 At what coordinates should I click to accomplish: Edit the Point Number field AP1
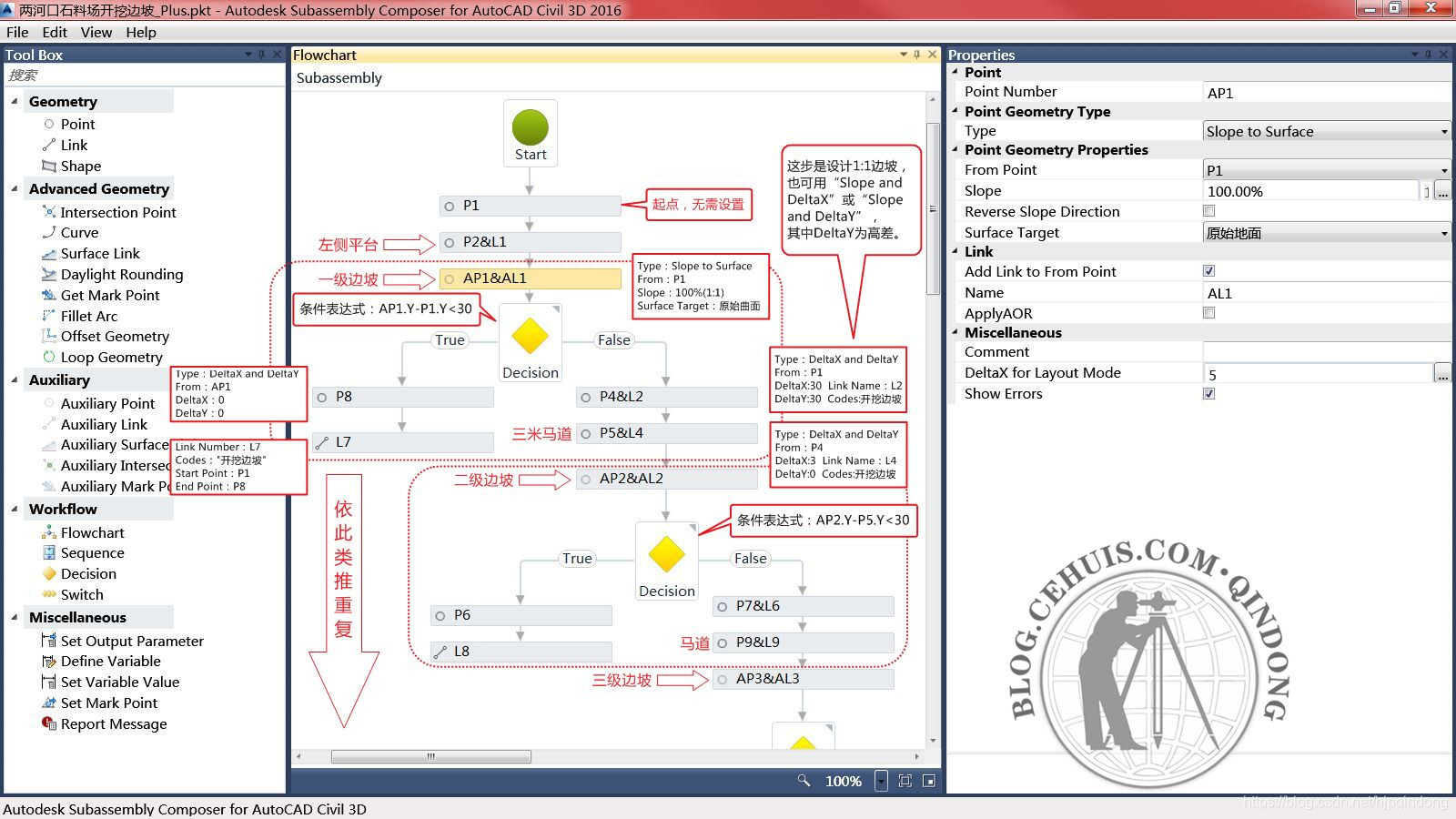coord(1327,93)
